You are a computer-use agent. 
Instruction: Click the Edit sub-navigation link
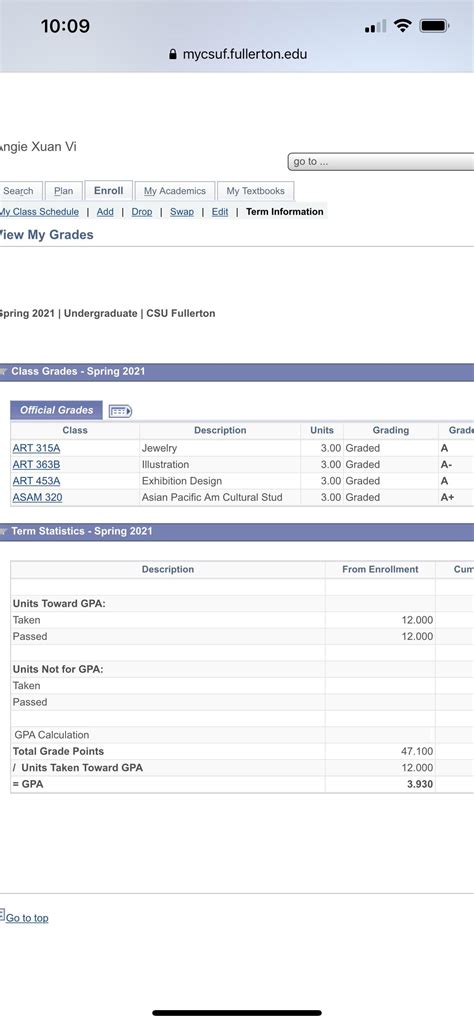pyautogui.click(x=220, y=212)
